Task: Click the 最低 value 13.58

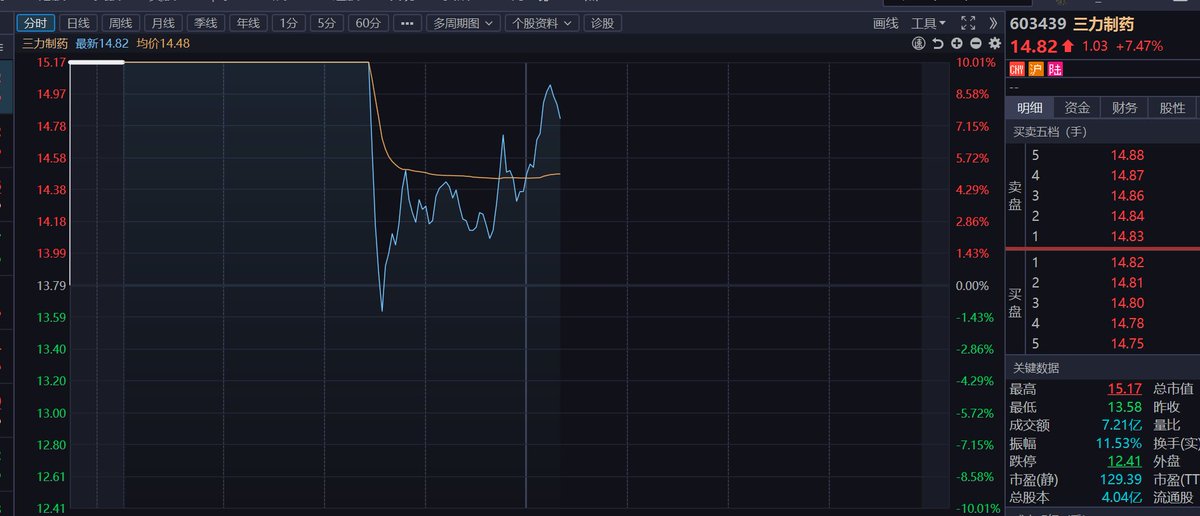Action: click(1125, 407)
